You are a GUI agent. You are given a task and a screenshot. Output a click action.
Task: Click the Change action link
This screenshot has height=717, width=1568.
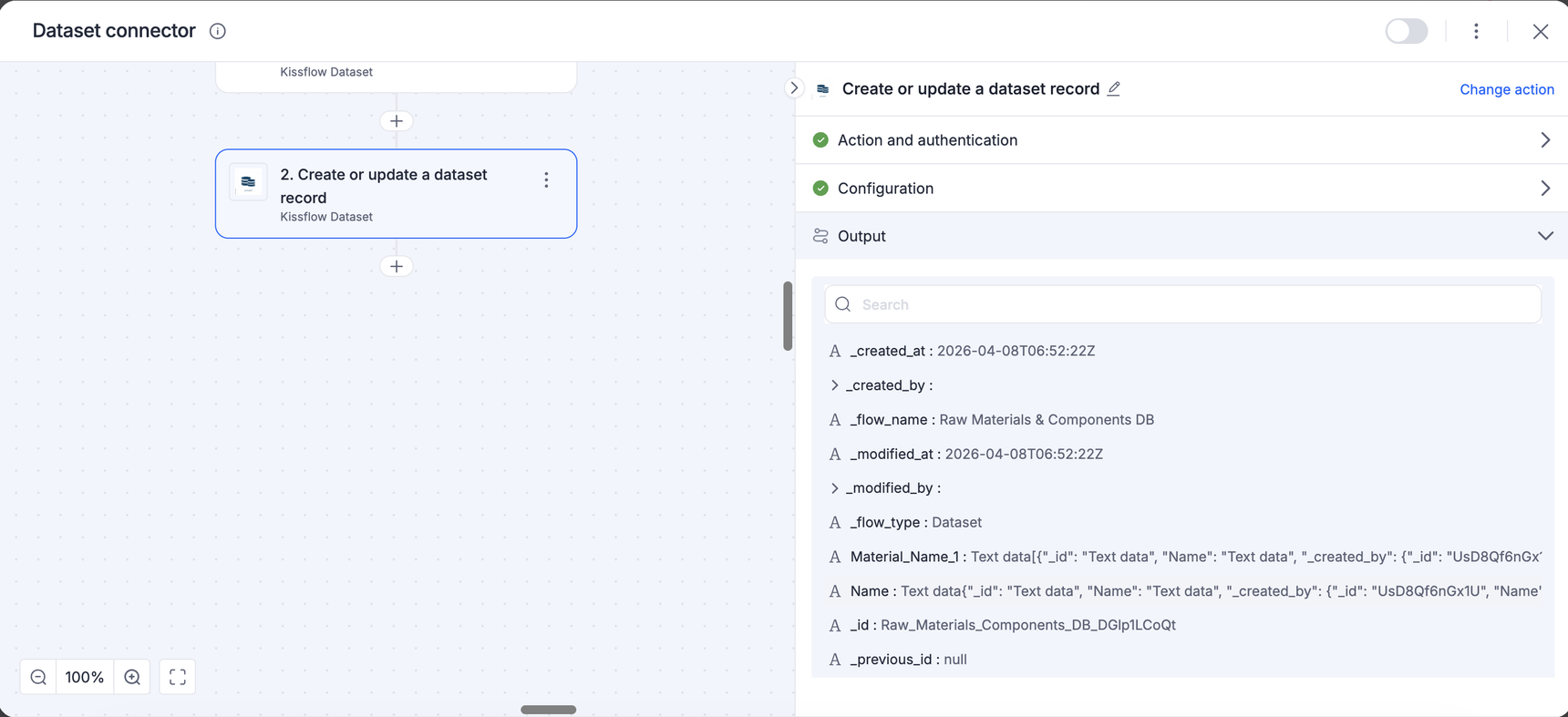[x=1506, y=89]
